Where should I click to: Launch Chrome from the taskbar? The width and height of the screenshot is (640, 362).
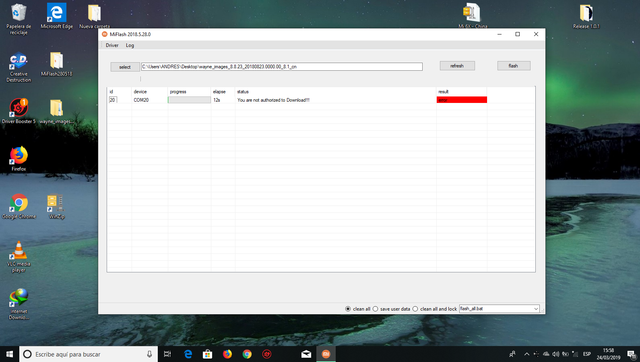coord(247,354)
